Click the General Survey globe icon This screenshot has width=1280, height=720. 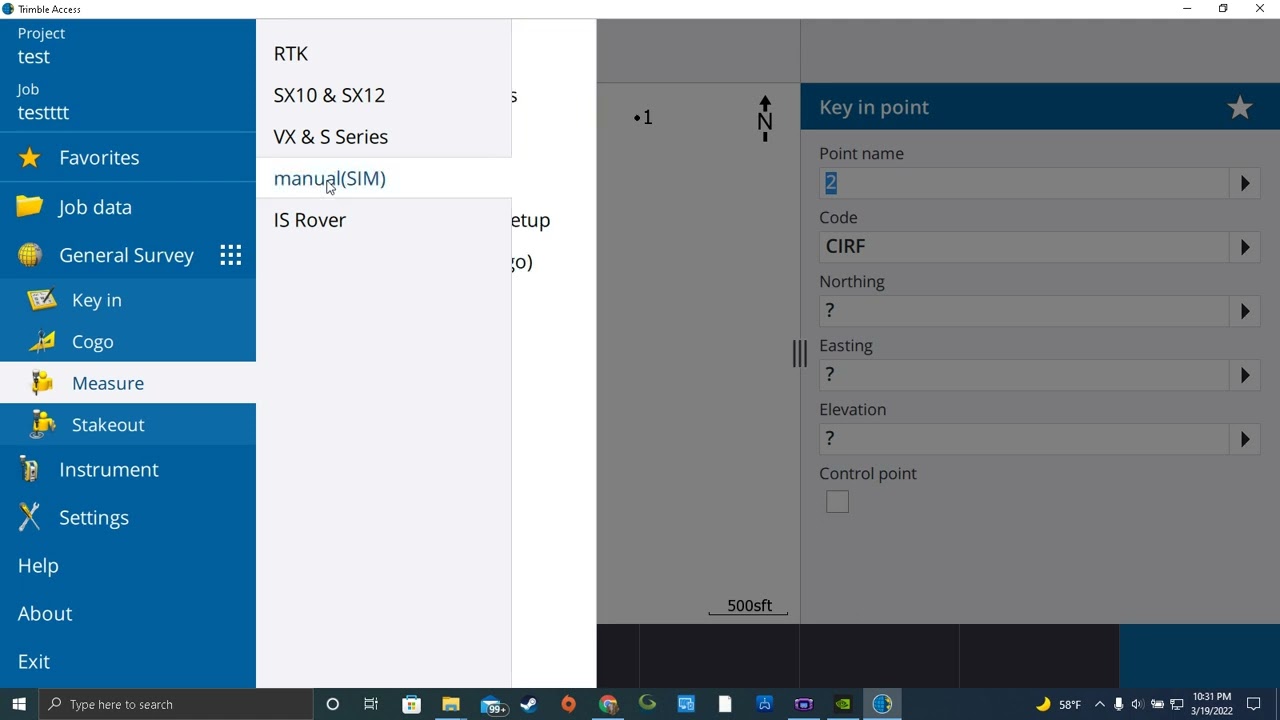tap(30, 255)
